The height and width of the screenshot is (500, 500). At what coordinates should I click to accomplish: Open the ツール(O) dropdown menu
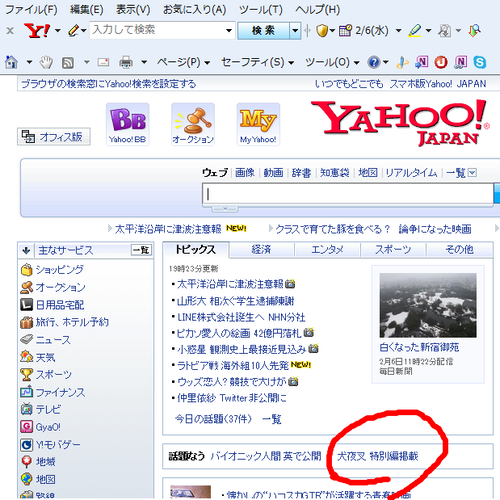coord(332,62)
